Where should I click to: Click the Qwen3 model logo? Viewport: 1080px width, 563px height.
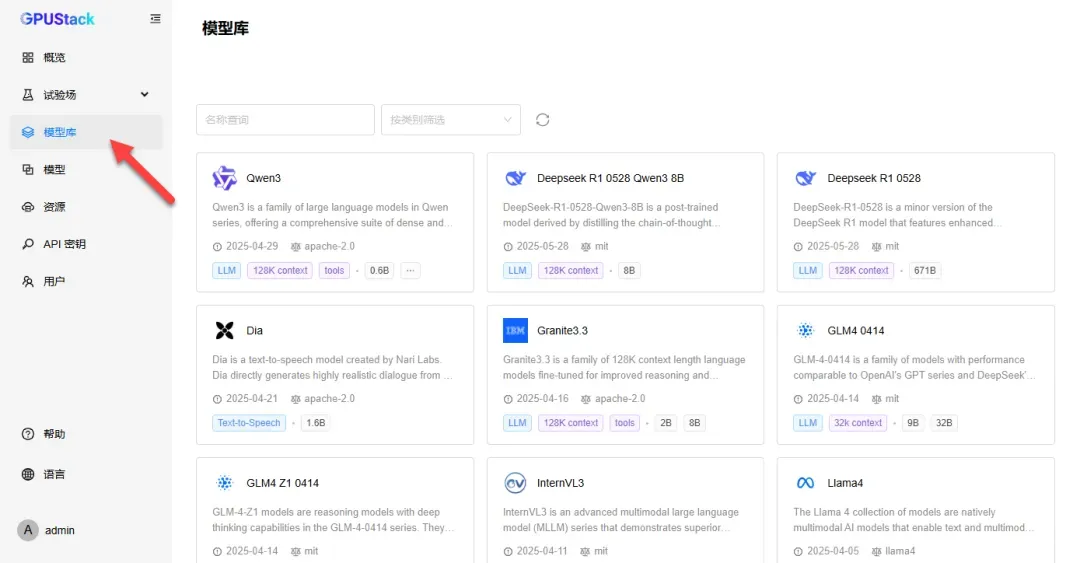click(x=225, y=178)
